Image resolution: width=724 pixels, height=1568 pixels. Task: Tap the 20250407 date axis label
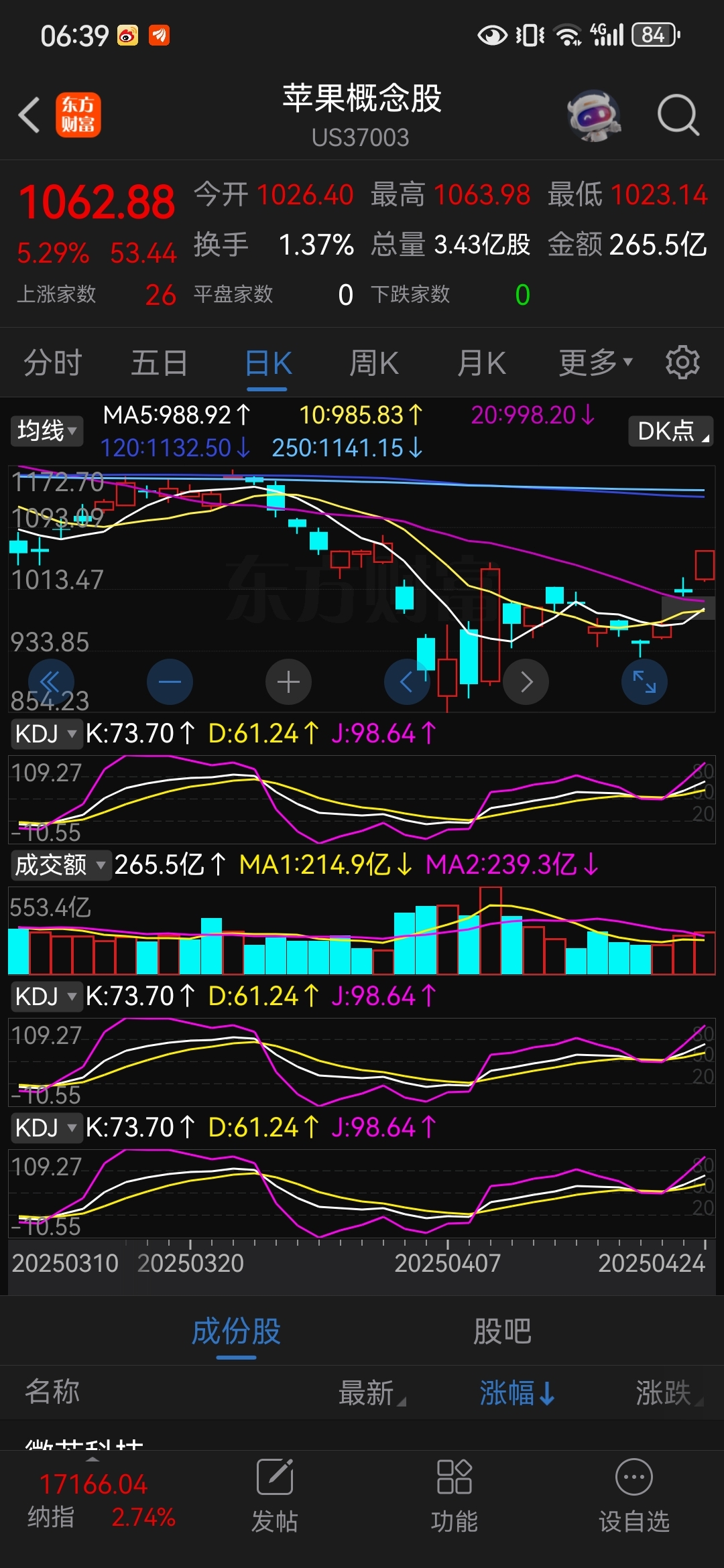point(447,1264)
